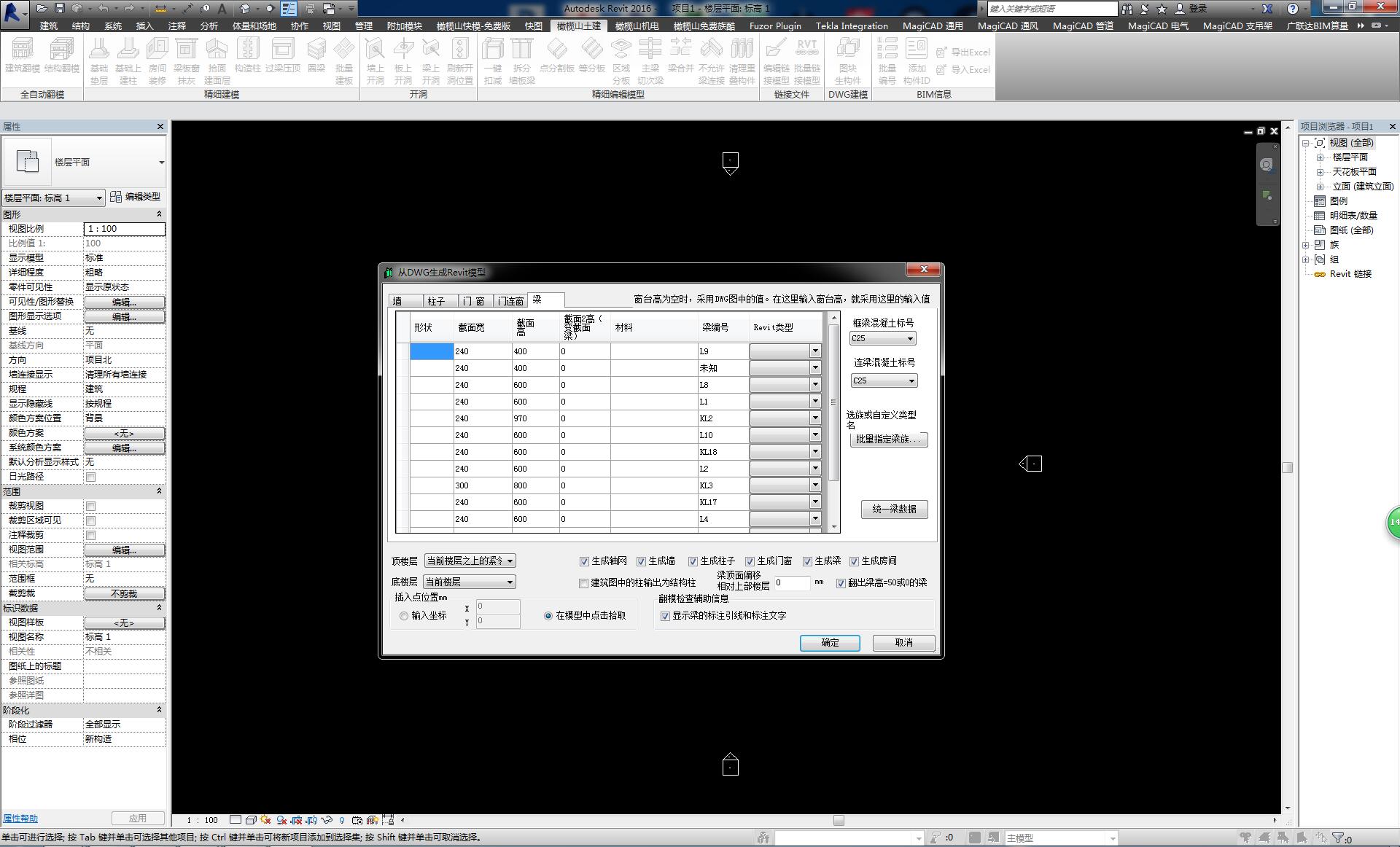This screenshot has width=1400, height=847.
Task: Select the 构造柱 tool
Action: [x=248, y=55]
